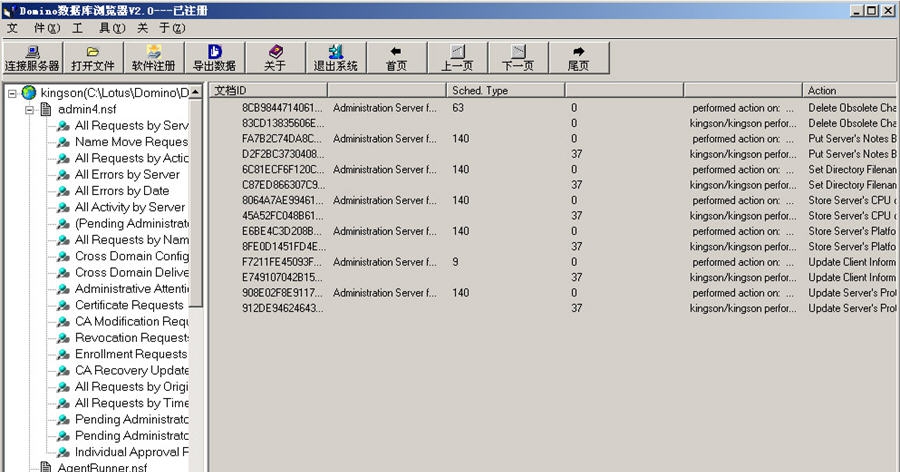Click the AgentRunner.nsf document icon
The height and width of the screenshot is (472, 900).
46,467
